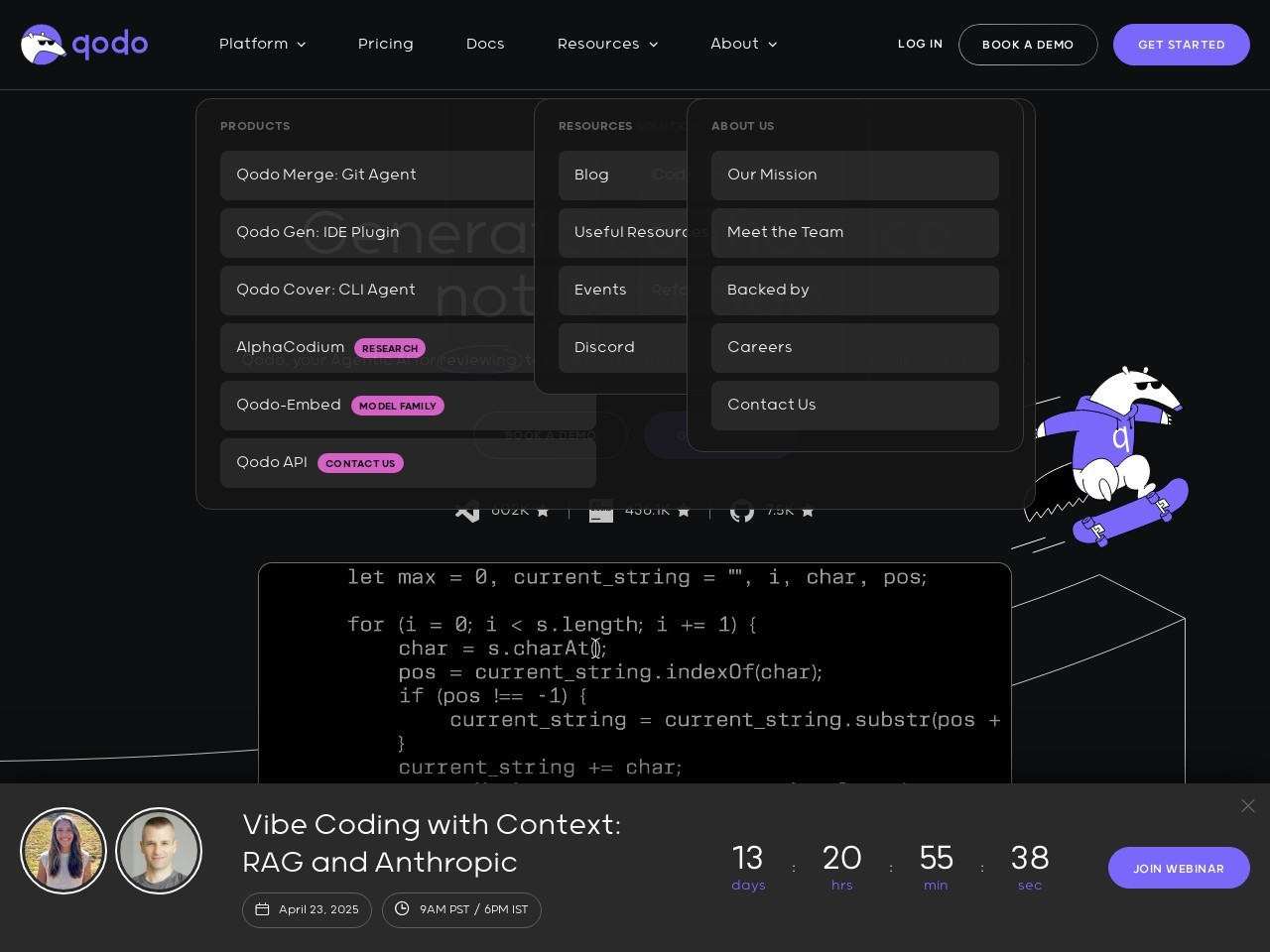
Task: Expand the Platform dropdown menu
Action: click(262, 44)
